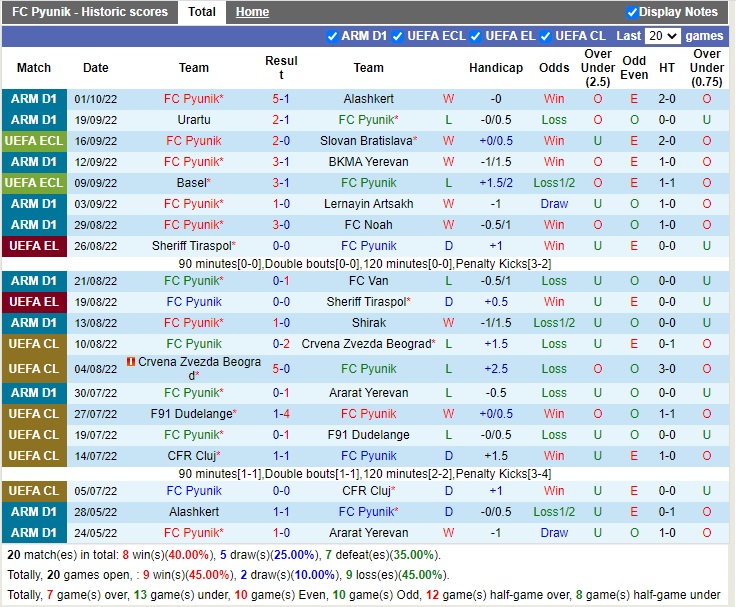Toggle the UEFA EL filter checkbox
Screen dimensions: 736x607
pyautogui.click(x=476, y=36)
